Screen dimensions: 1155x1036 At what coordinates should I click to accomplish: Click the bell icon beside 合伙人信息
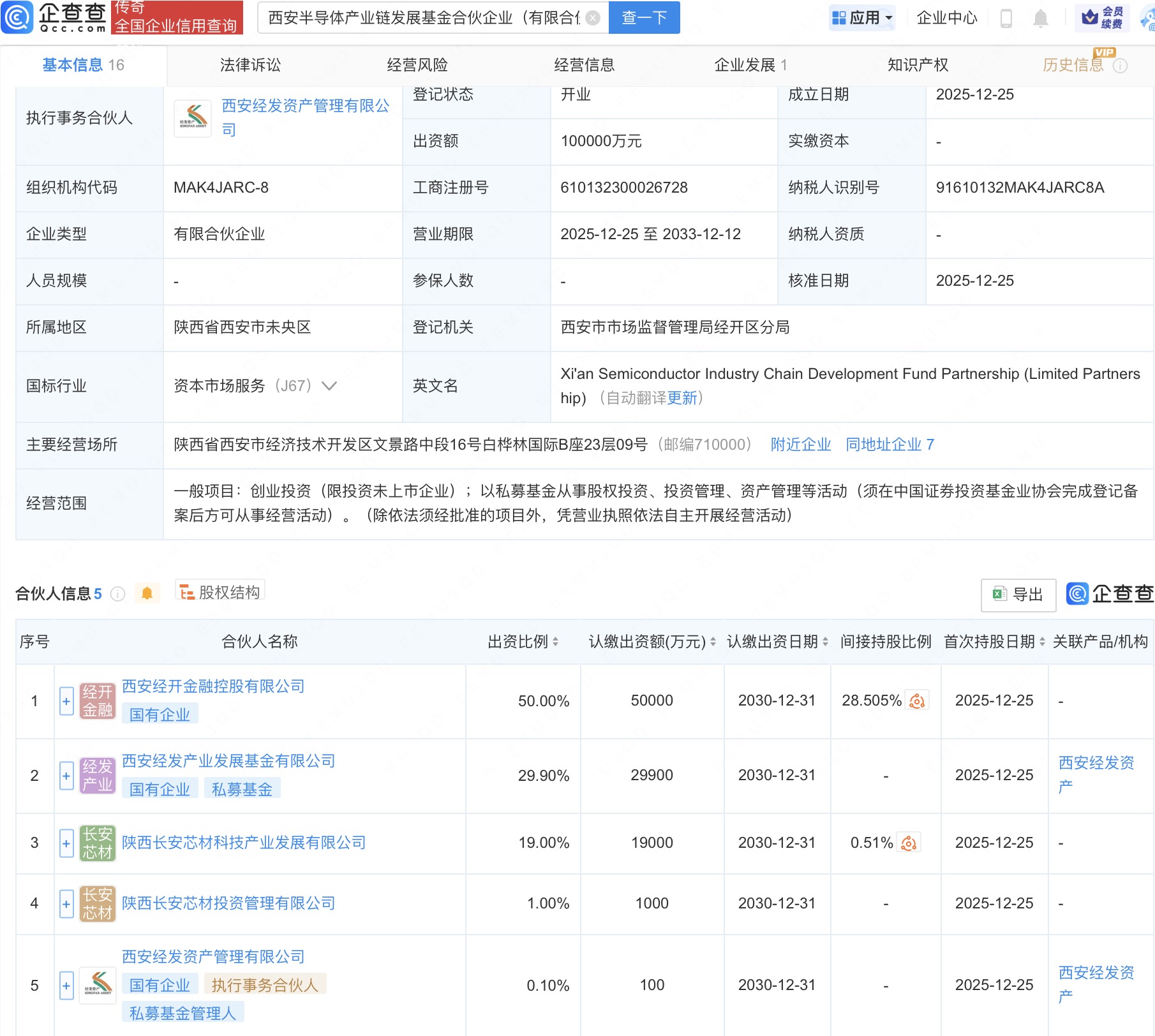click(x=148, y=593)
